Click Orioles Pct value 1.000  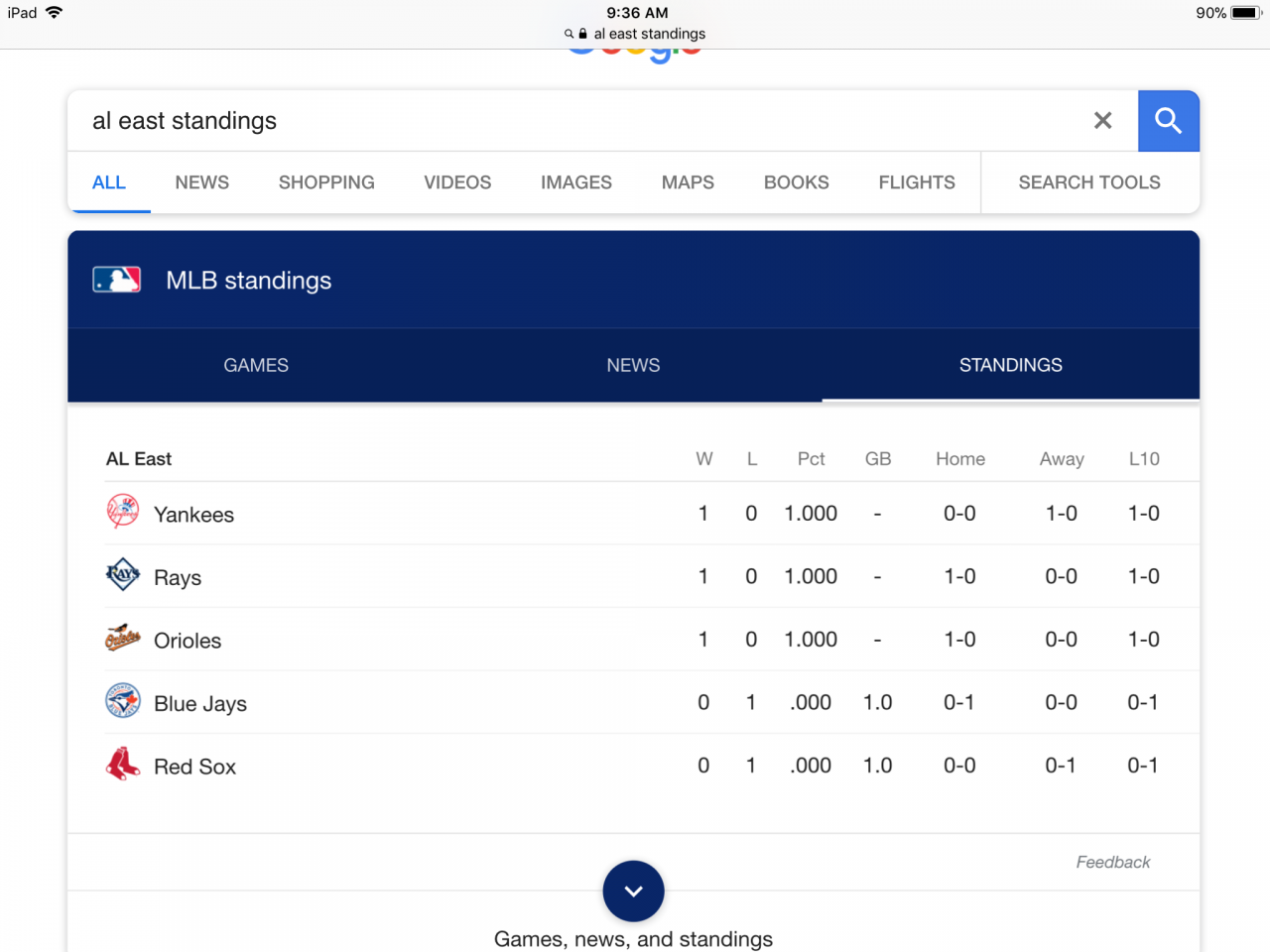[x=811, y=640]
